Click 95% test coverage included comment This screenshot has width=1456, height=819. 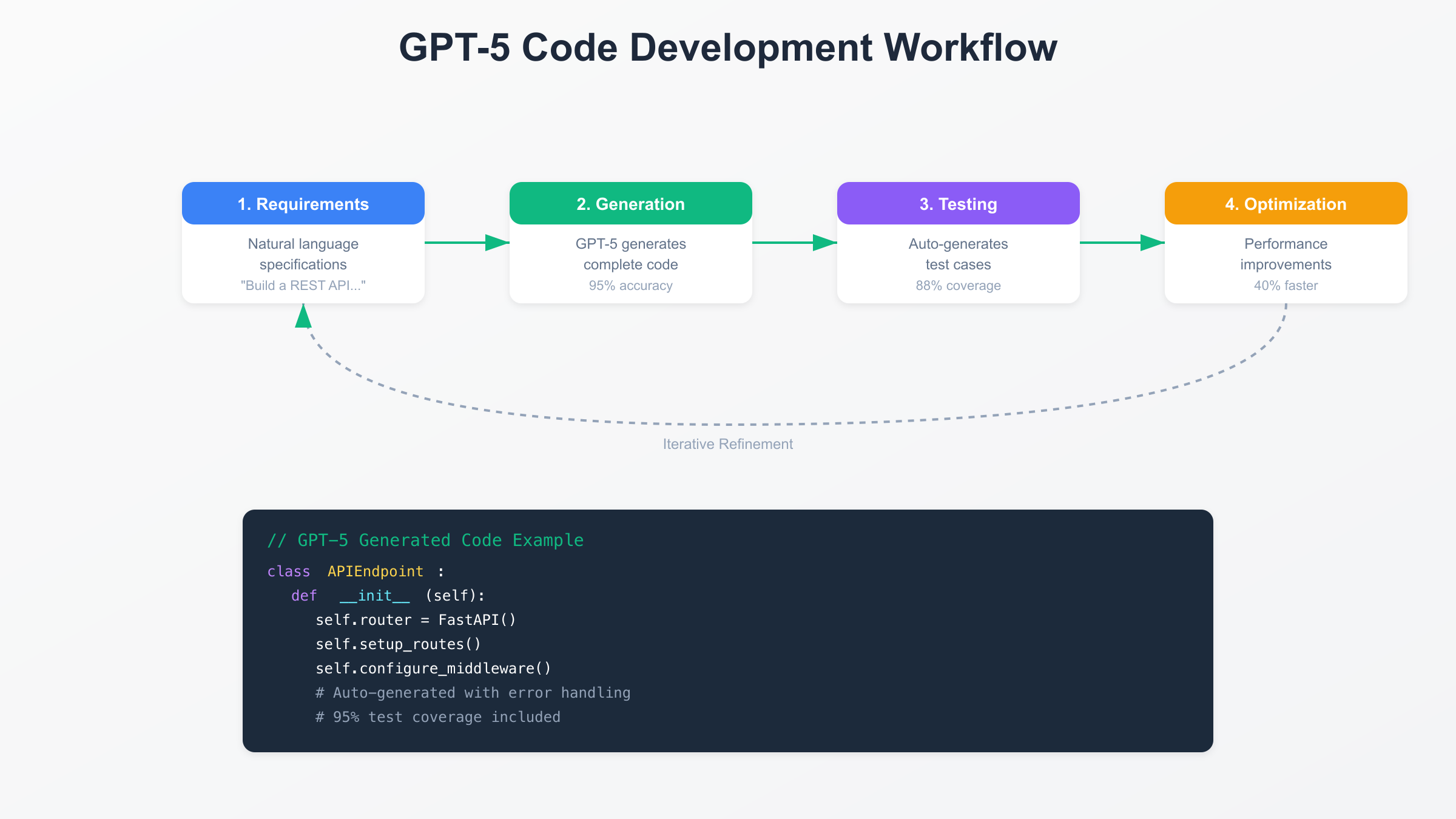tap(438, 717)
